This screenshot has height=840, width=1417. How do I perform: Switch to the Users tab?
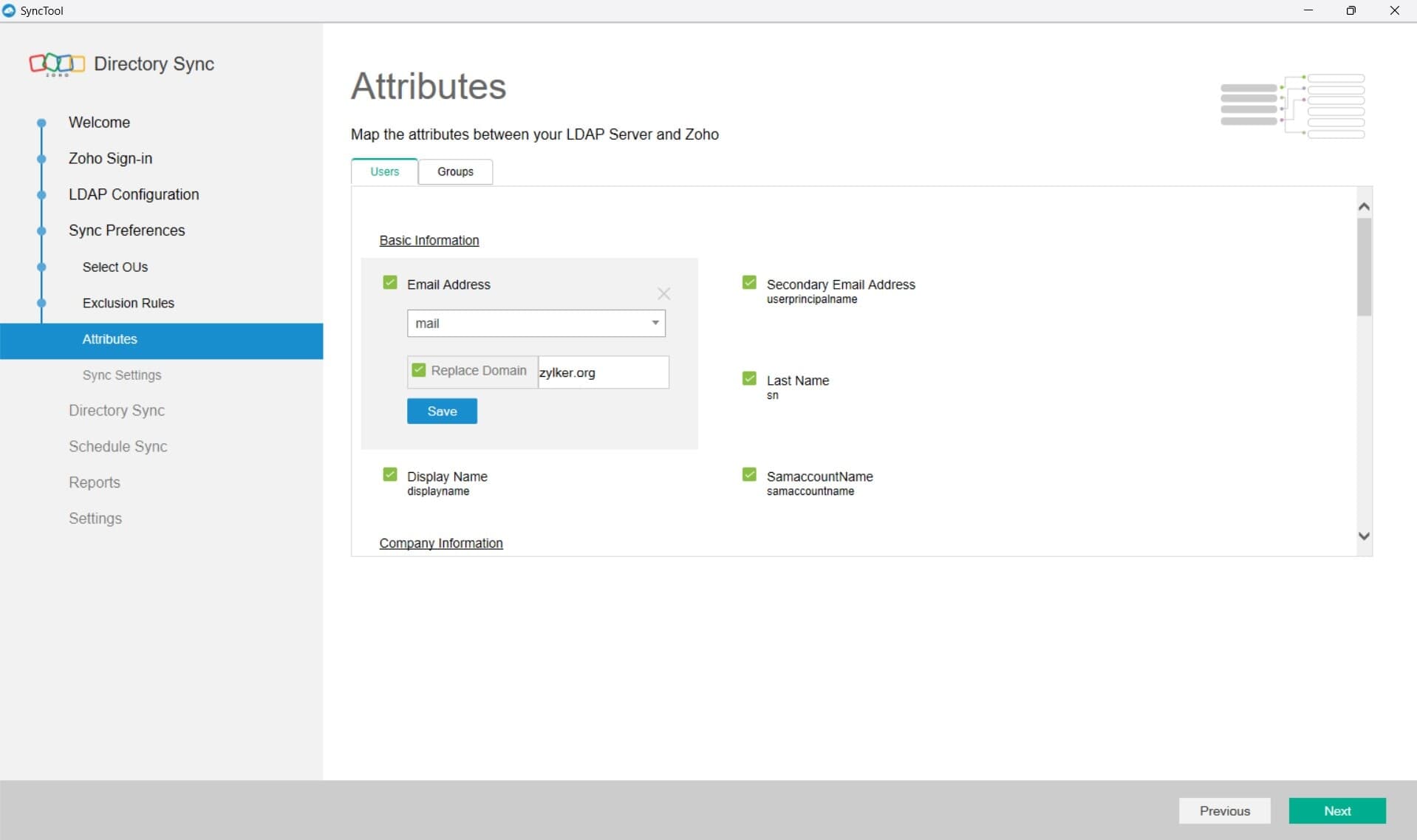point(384,171)
